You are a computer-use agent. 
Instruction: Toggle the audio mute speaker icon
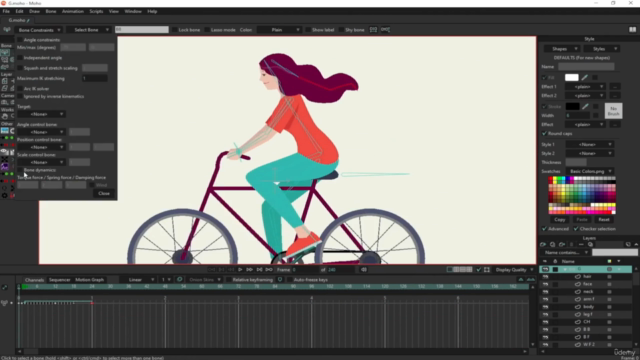(x=364, y=270)
